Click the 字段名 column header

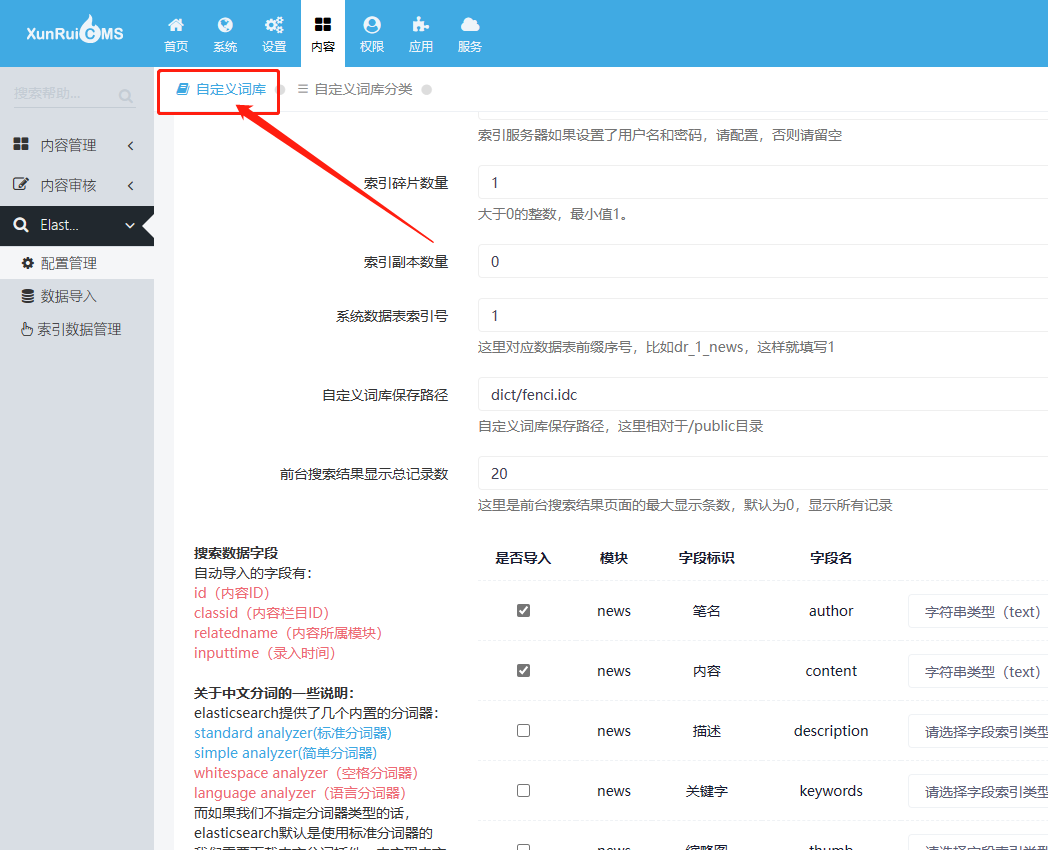coord(831,558)
